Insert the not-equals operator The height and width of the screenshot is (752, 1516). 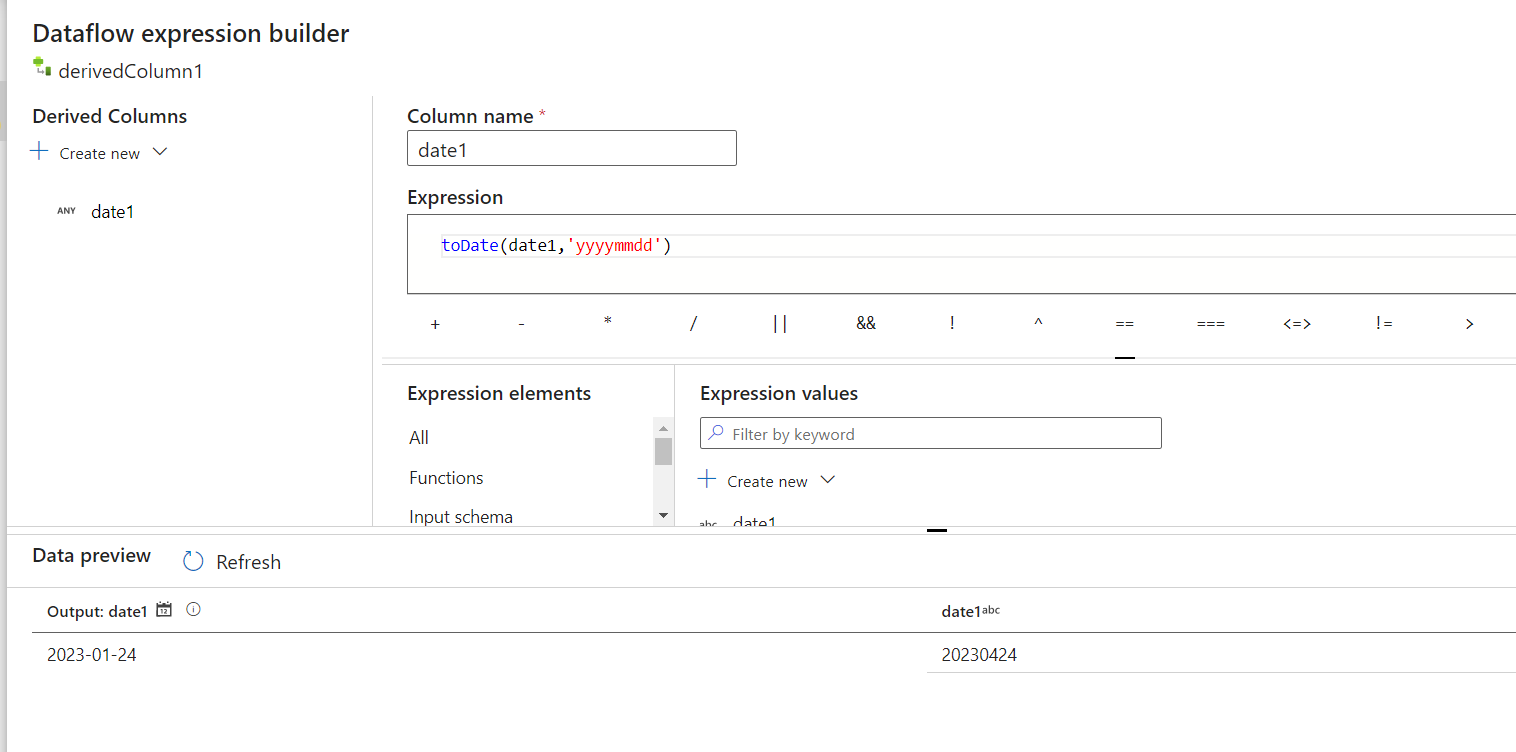tap(1383, 323)
